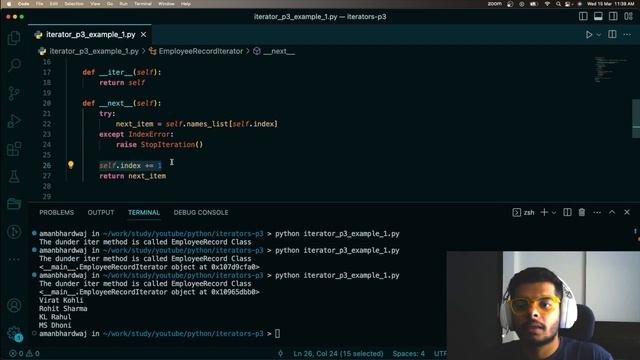Click terminal output line MS Dhoni
Screen dimensions: 640x360
pyautogui.click(x=55, y=325)
